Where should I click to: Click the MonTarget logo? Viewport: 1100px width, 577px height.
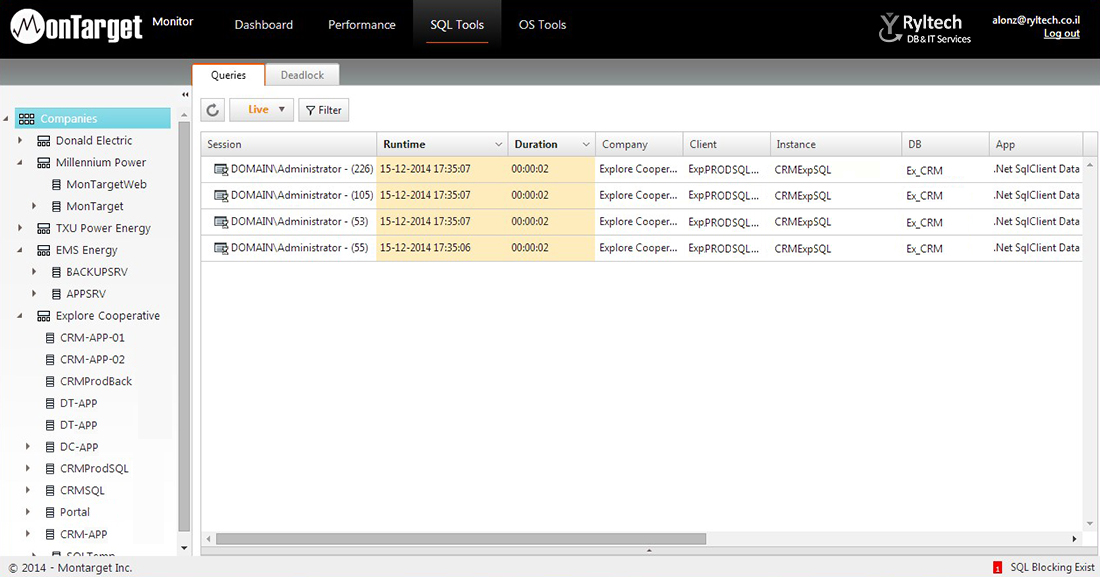pyautogui.click(x=76, y=27)
